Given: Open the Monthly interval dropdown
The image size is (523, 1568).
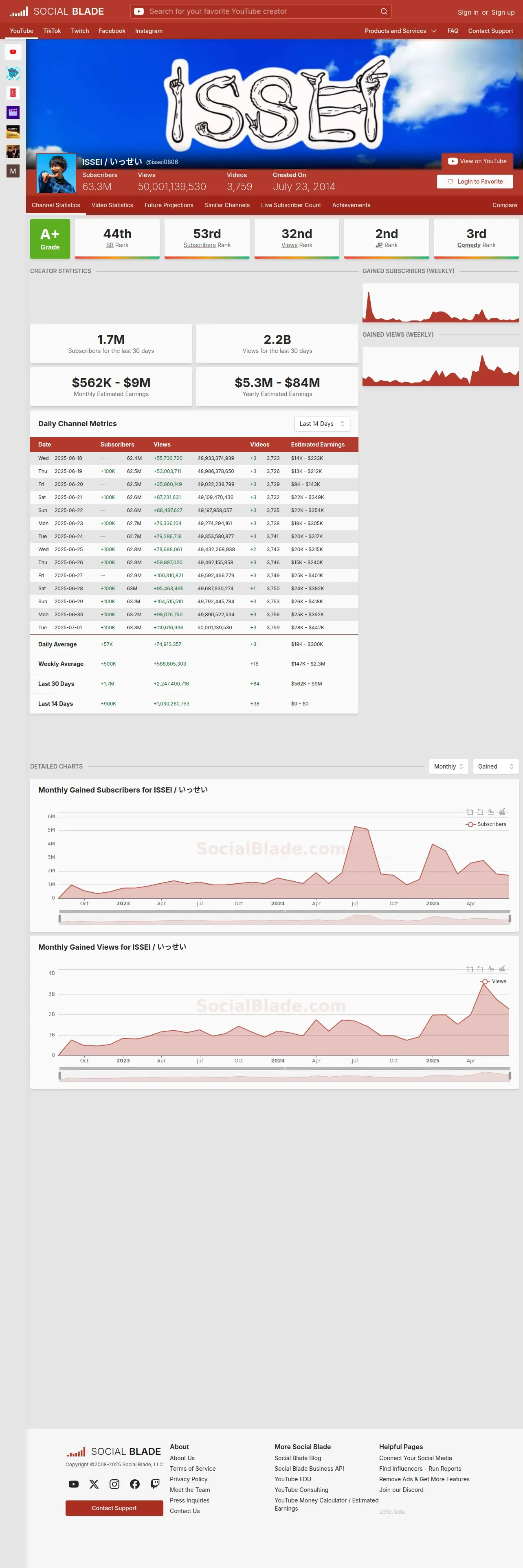Looking at the screenshot, I should tap(449, 766).
